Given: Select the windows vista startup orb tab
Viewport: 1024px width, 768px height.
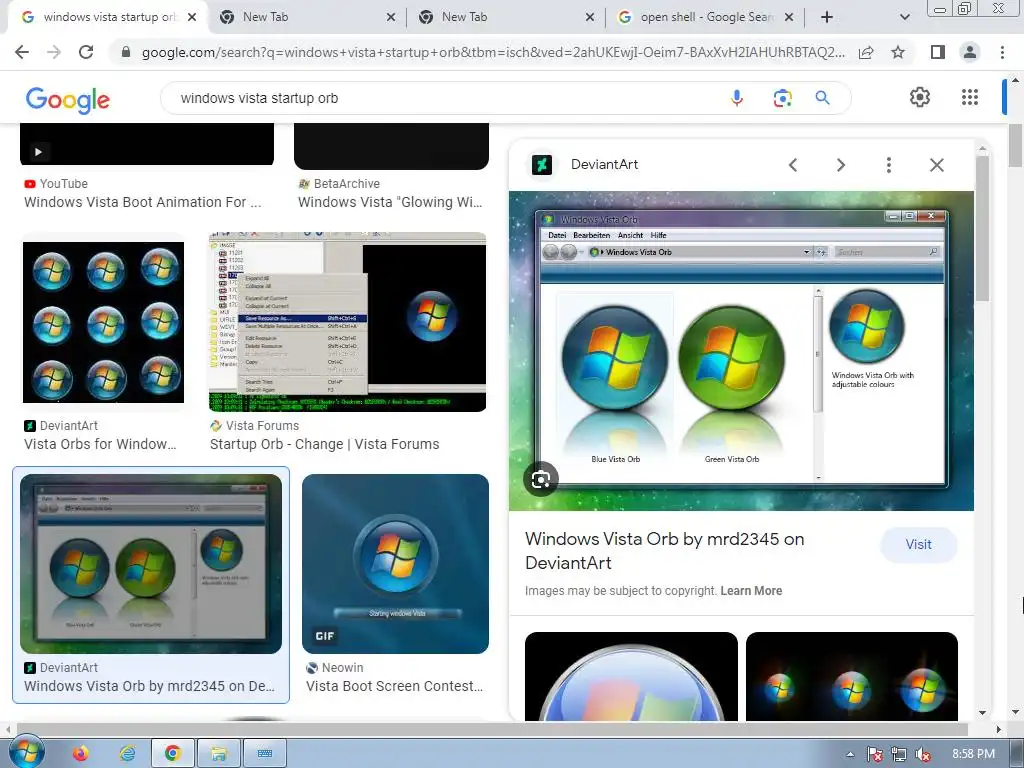Looking at the screenshot, I should click(x=108, y=17).
